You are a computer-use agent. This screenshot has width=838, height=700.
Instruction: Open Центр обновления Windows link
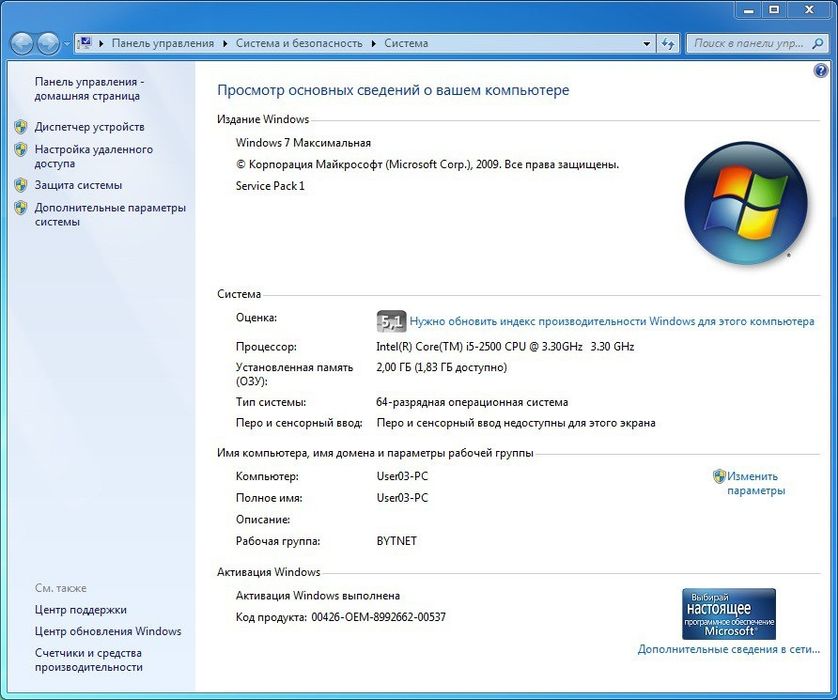tap(108, 631)
